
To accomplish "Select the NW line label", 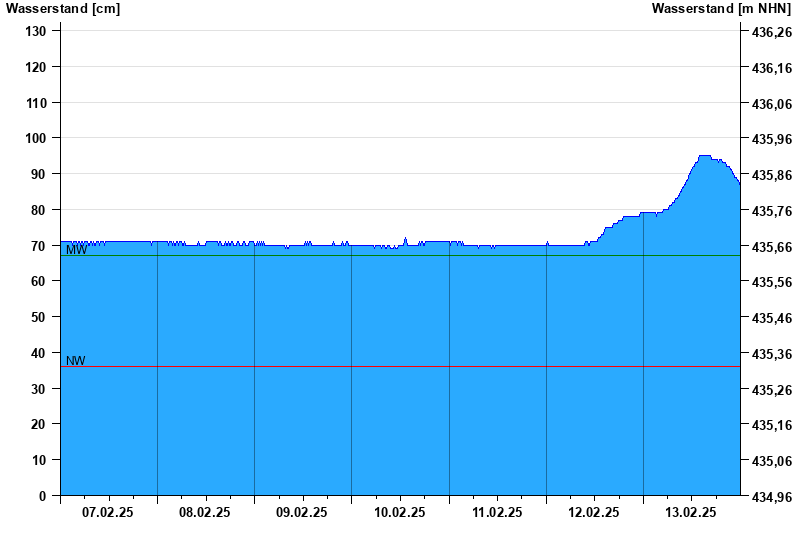I will [x=75, y=361].
